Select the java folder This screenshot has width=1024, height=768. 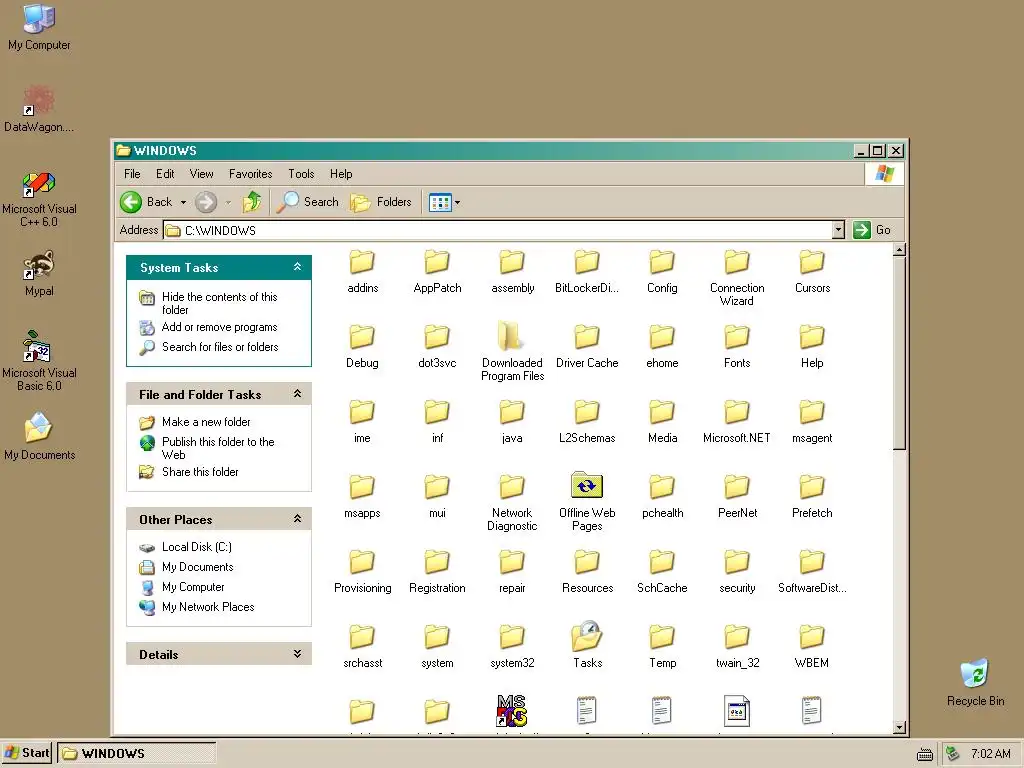click(x=512, y=422)
